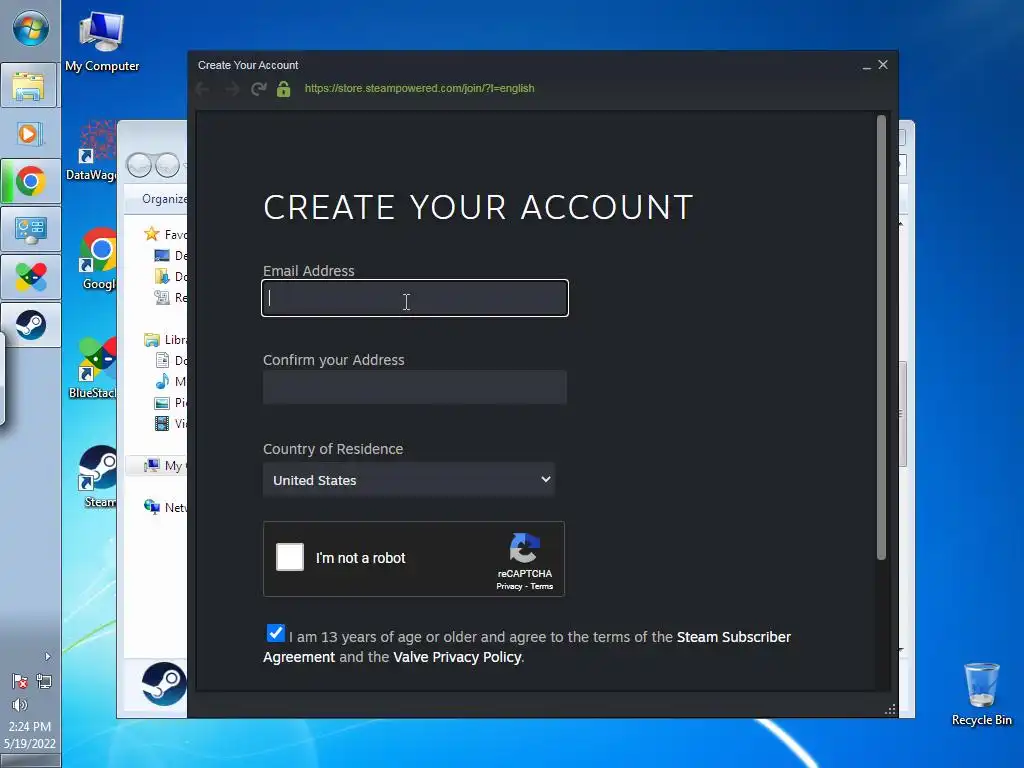Image resolution: width=1024 pixels, height=768 pixels.
Task: Select Pictures library in Explorer pane
Action: pyautogui.click(x=171, y=402)
